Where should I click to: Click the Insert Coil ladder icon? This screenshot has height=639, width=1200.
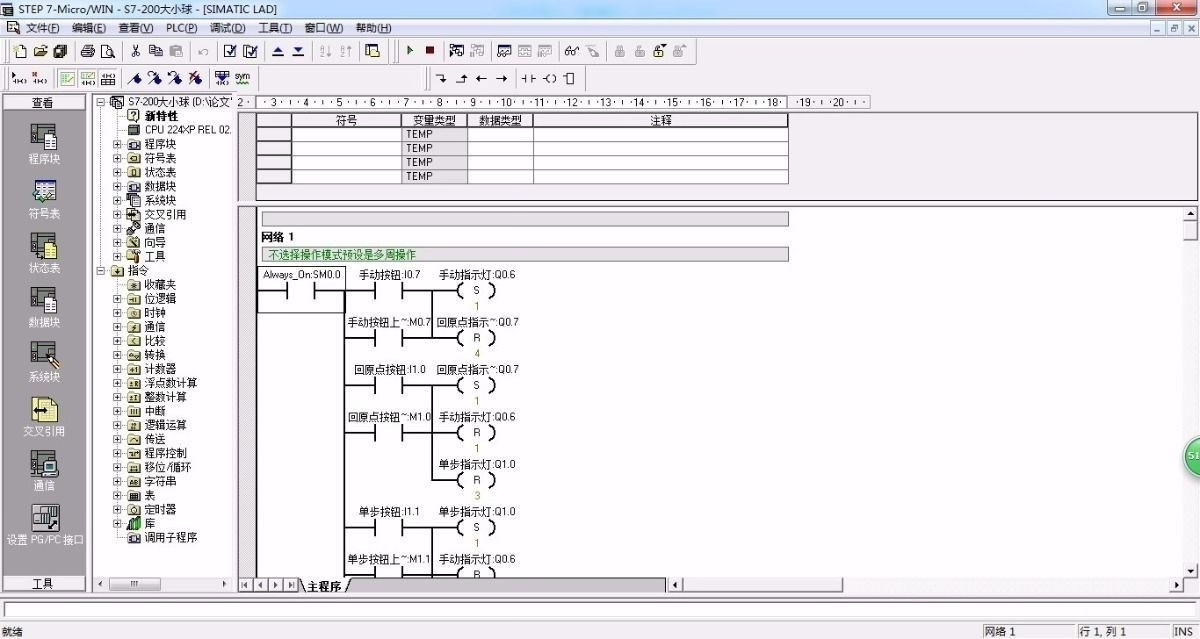550,78
